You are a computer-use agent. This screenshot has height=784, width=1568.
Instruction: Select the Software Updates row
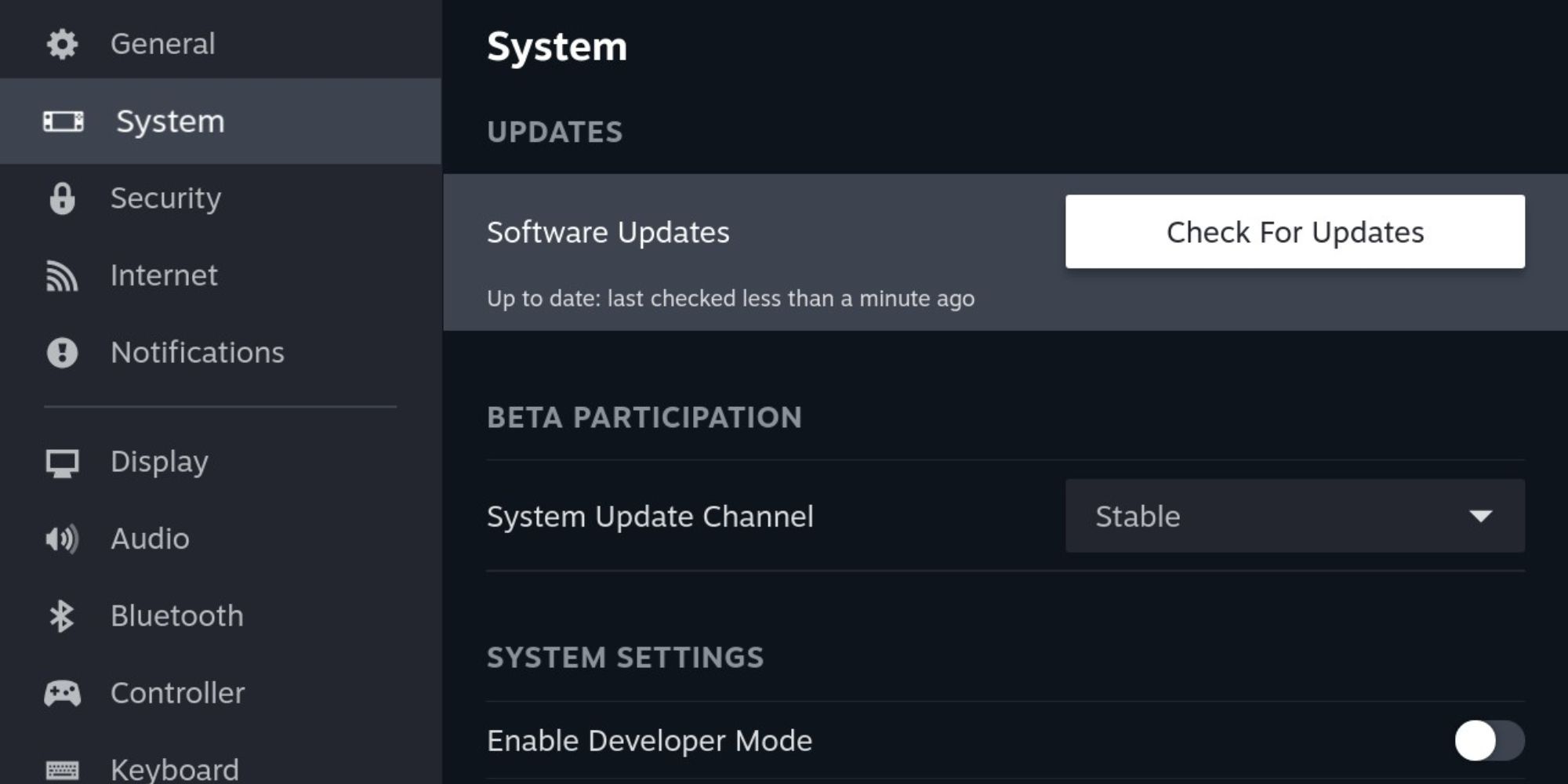pyautogui.click(x=1005, y=252)
